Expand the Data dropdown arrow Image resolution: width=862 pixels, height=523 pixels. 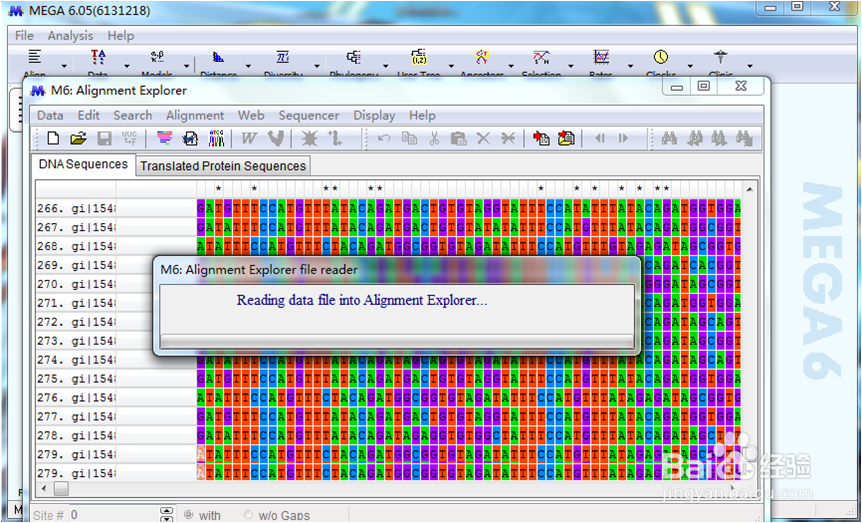coord(126,66)
